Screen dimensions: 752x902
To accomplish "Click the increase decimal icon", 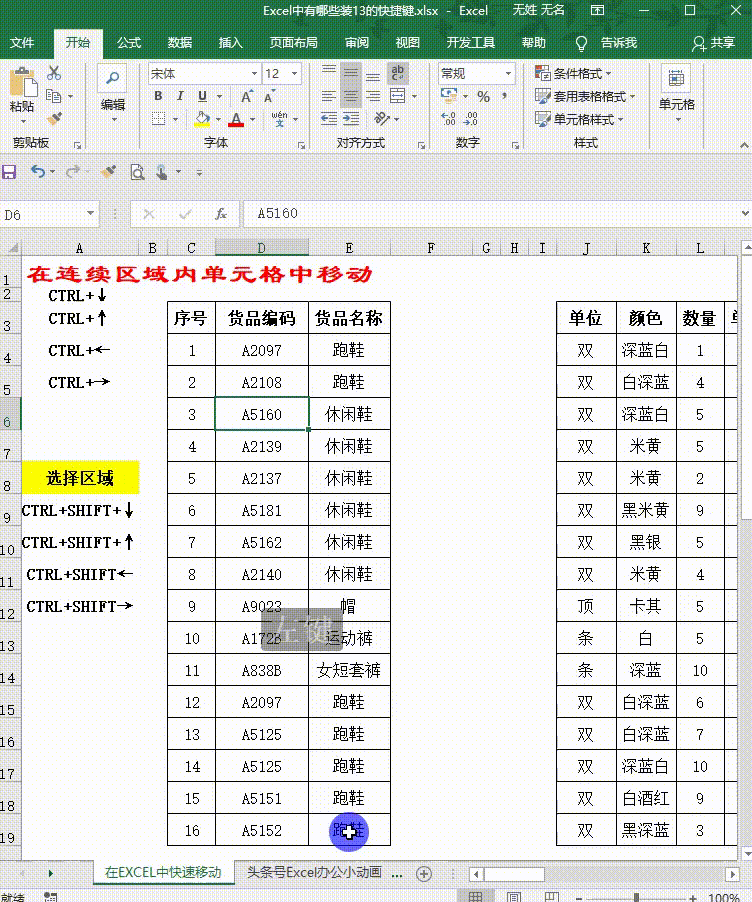I will [x=449, y=119].
